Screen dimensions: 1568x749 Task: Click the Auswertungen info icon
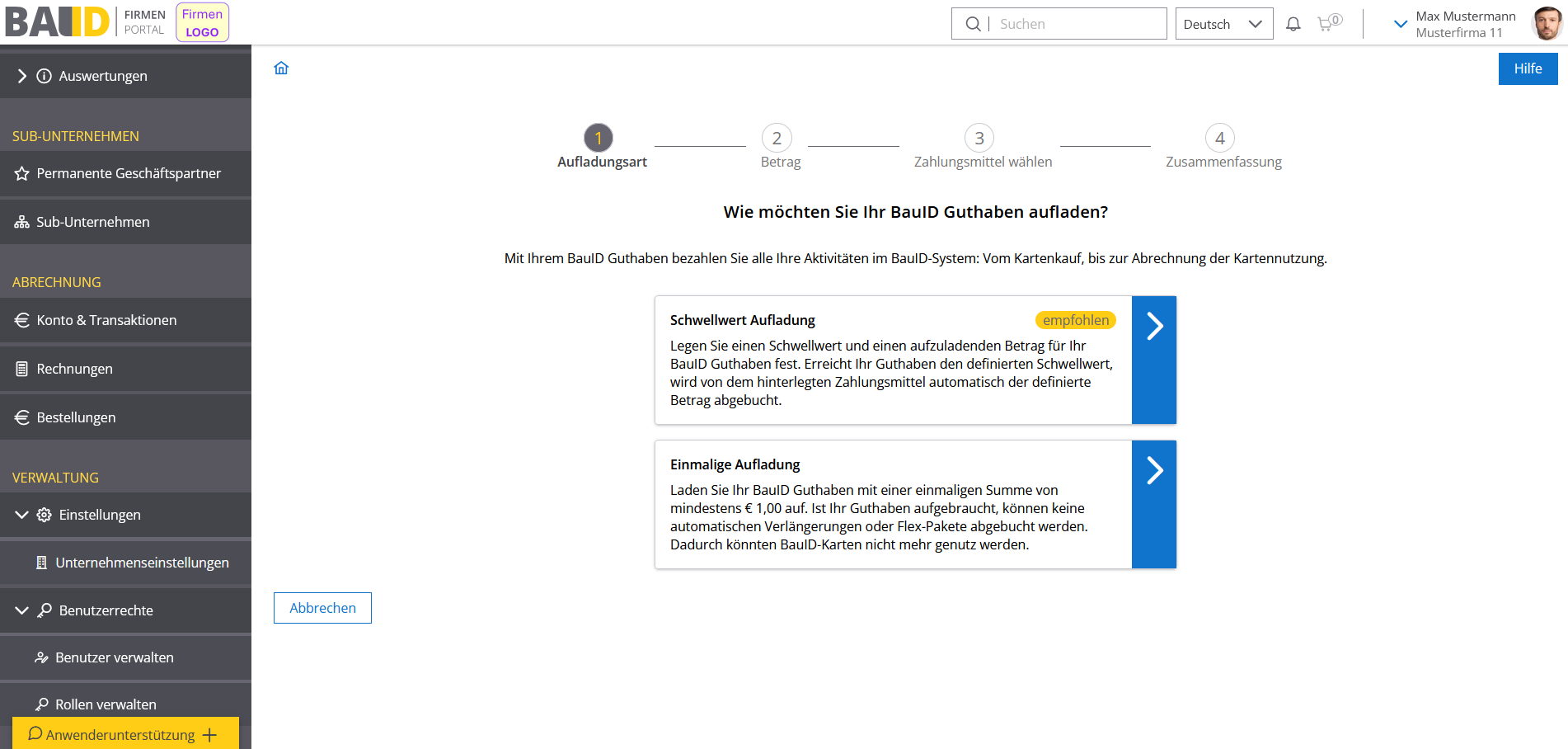point(45,76)
